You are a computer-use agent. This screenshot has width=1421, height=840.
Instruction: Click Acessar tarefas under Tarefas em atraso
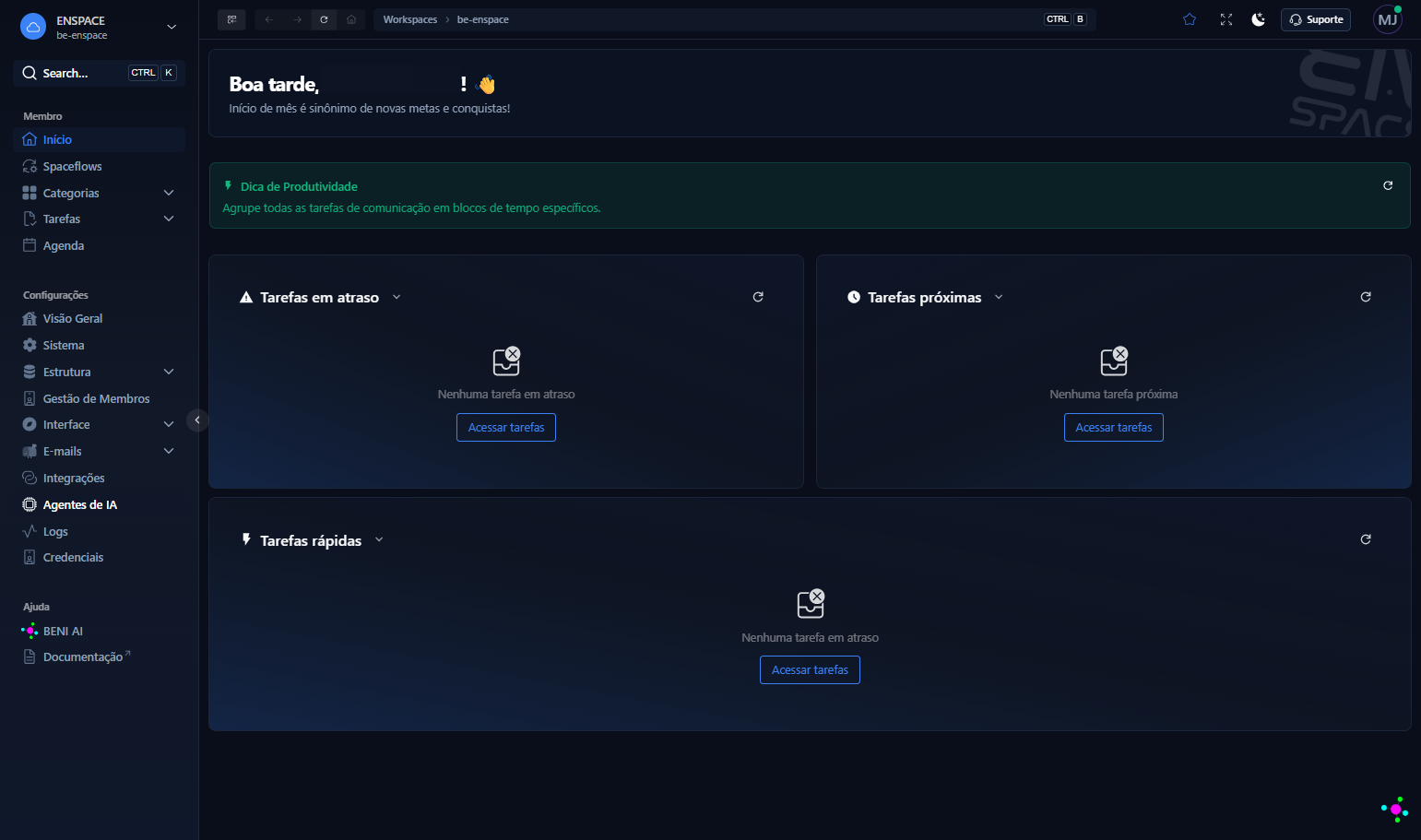point(506,427)
